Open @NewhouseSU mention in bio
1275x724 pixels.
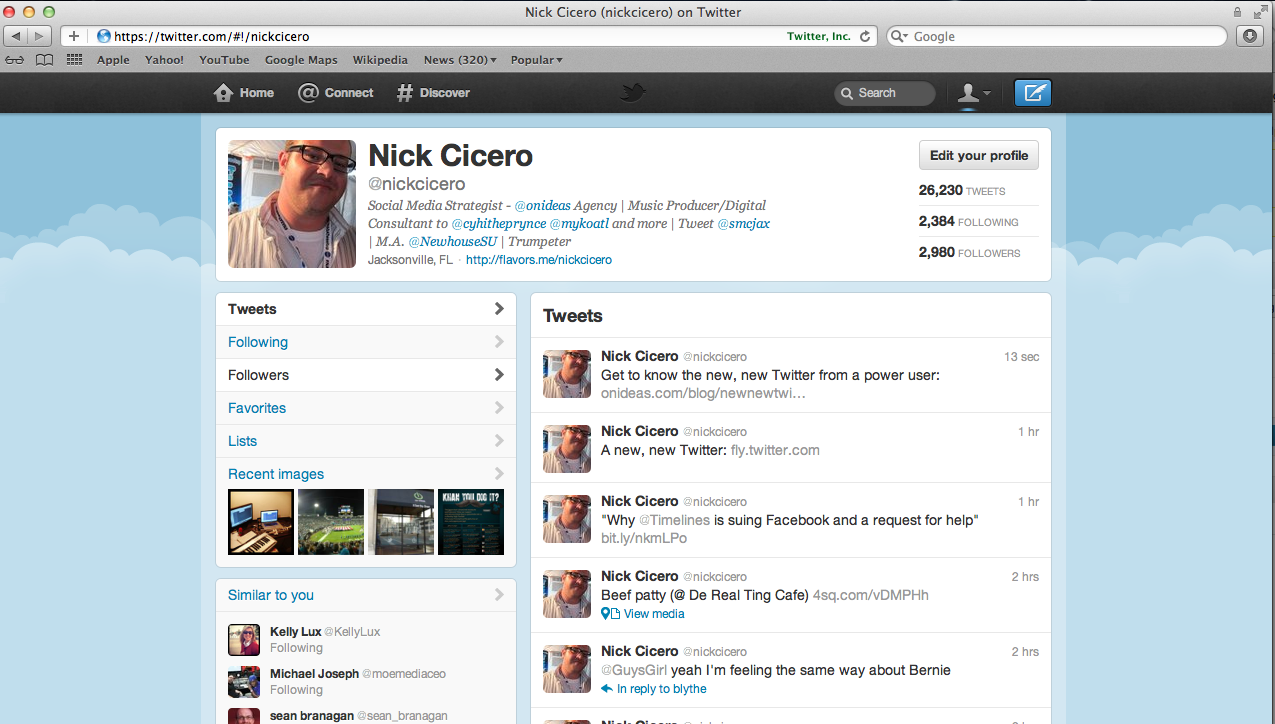click(455, 242)
